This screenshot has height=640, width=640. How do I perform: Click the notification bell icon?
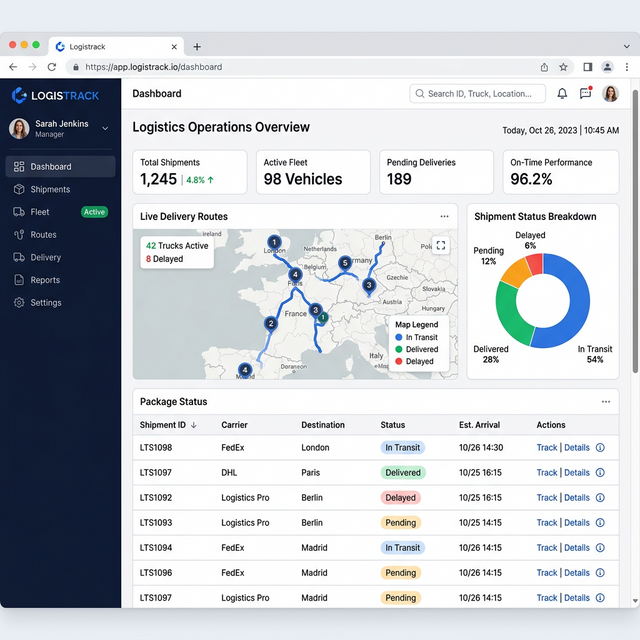point(562,94)
